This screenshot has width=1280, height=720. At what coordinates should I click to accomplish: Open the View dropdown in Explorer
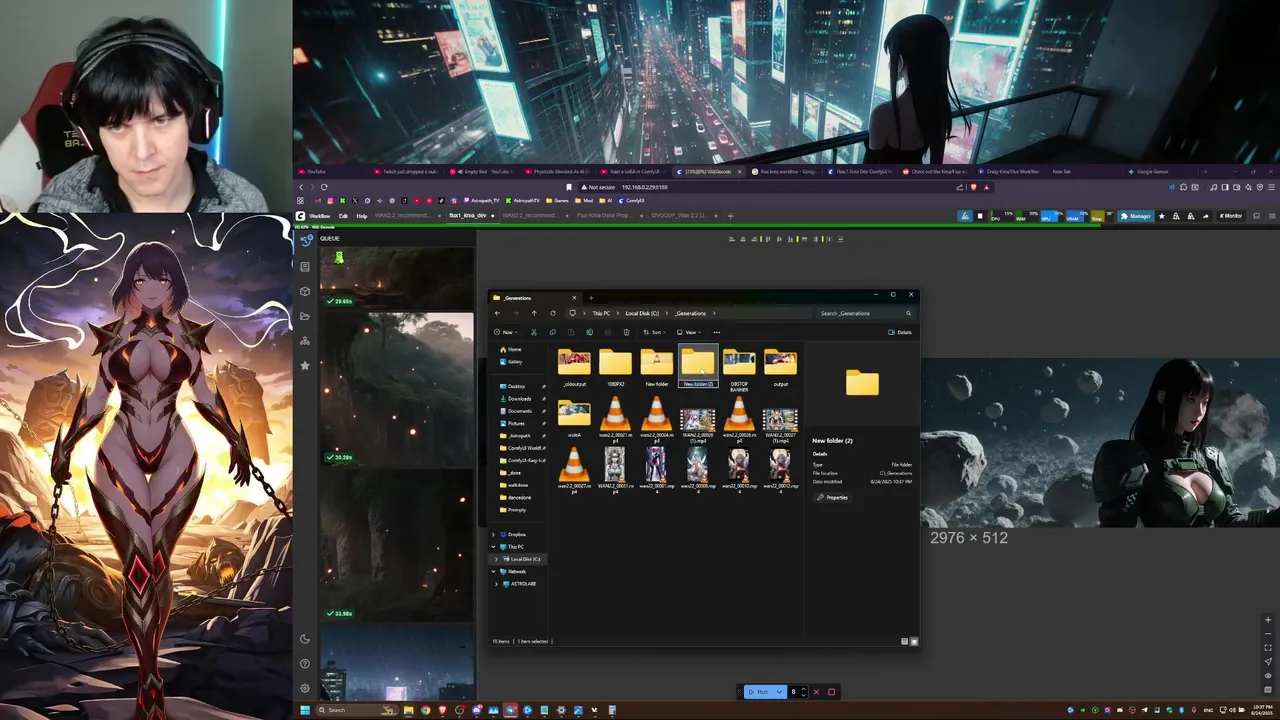[x=689, y=332]
